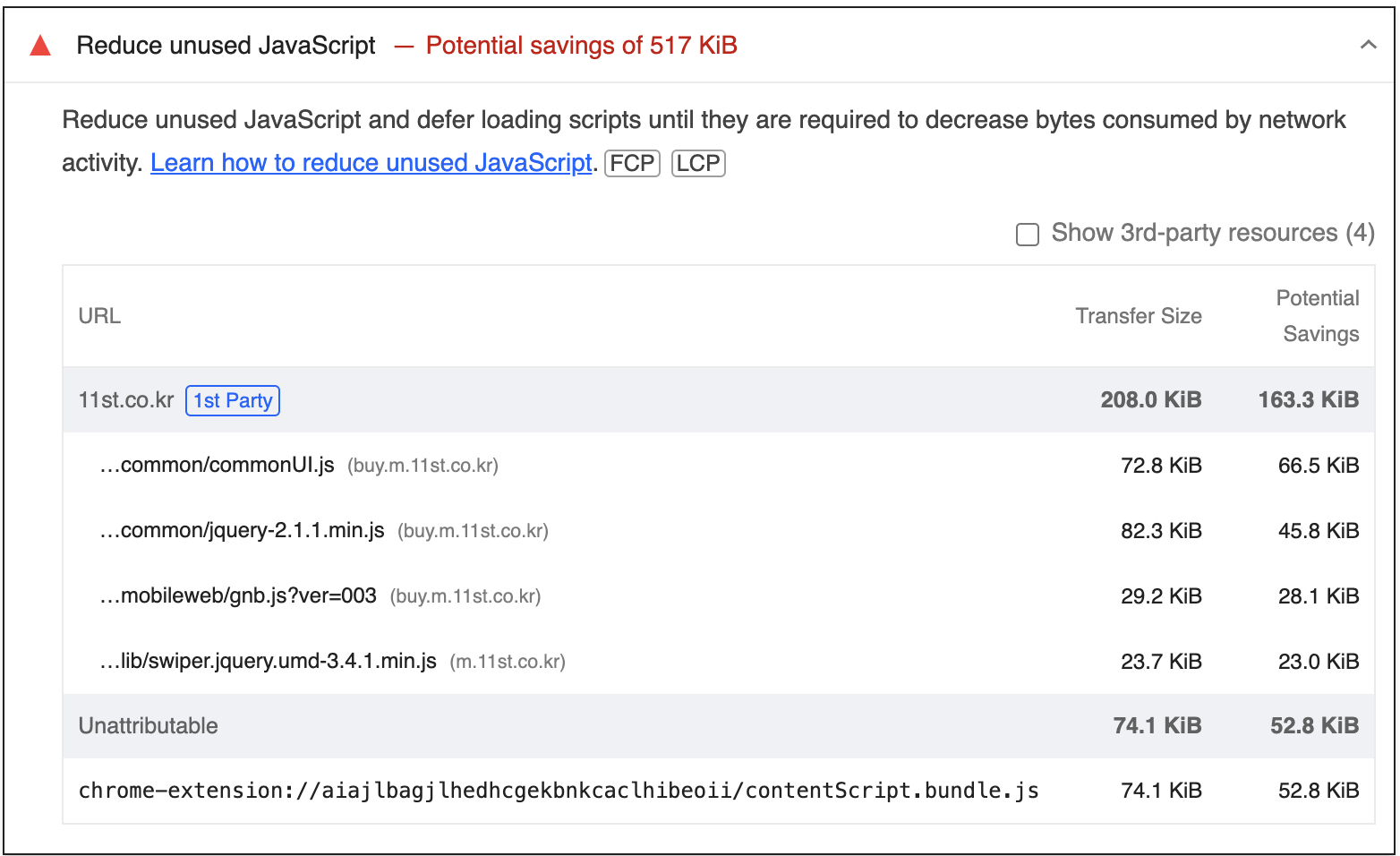This screenshot has height=856, width=1400.
Task: Select the Unattributable group row
Action: 719,726
